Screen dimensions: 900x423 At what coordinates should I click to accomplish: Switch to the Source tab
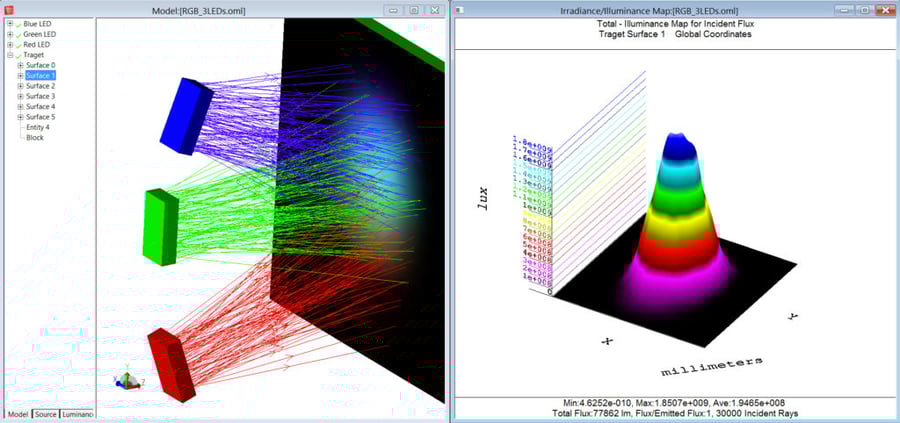point(45,414)
